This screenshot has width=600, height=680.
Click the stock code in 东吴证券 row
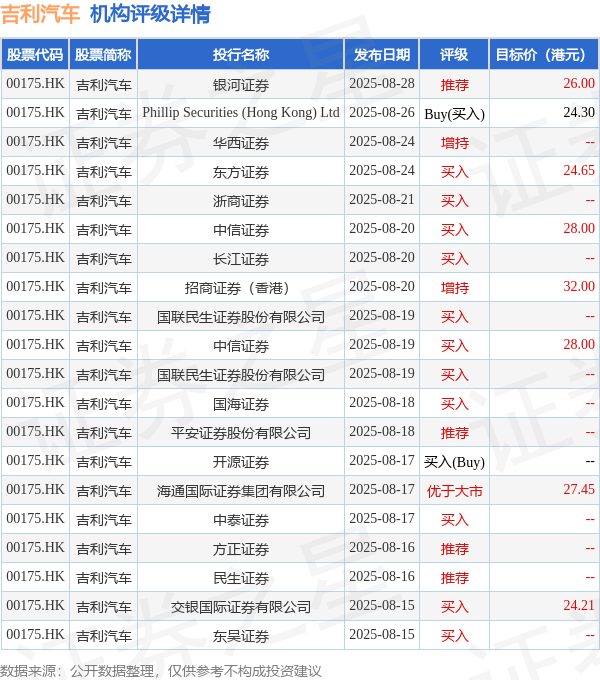pyautogui.click(x=35, y=634)
